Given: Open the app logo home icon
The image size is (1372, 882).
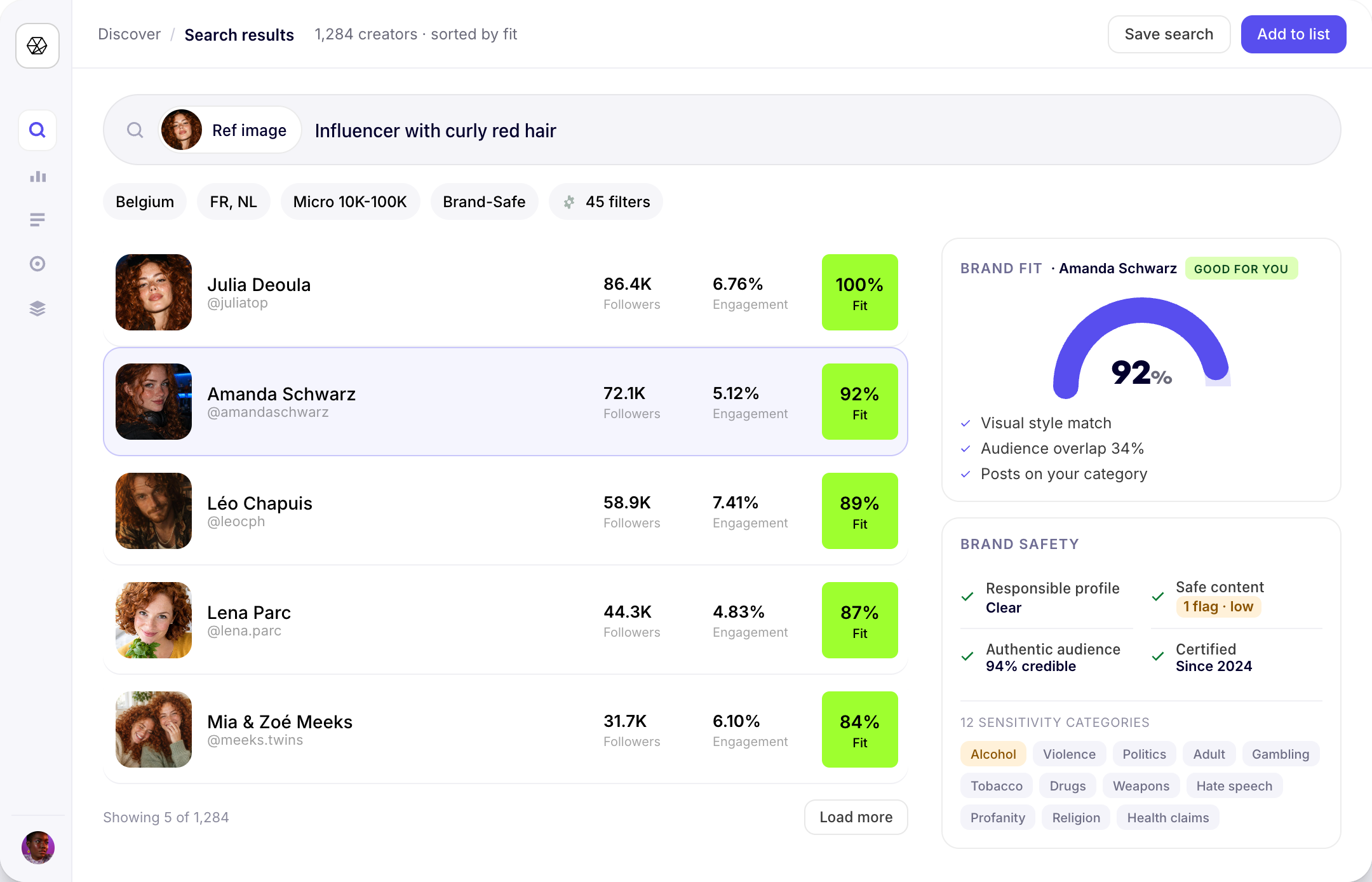Looking at the screenshot, I should 37,46.
